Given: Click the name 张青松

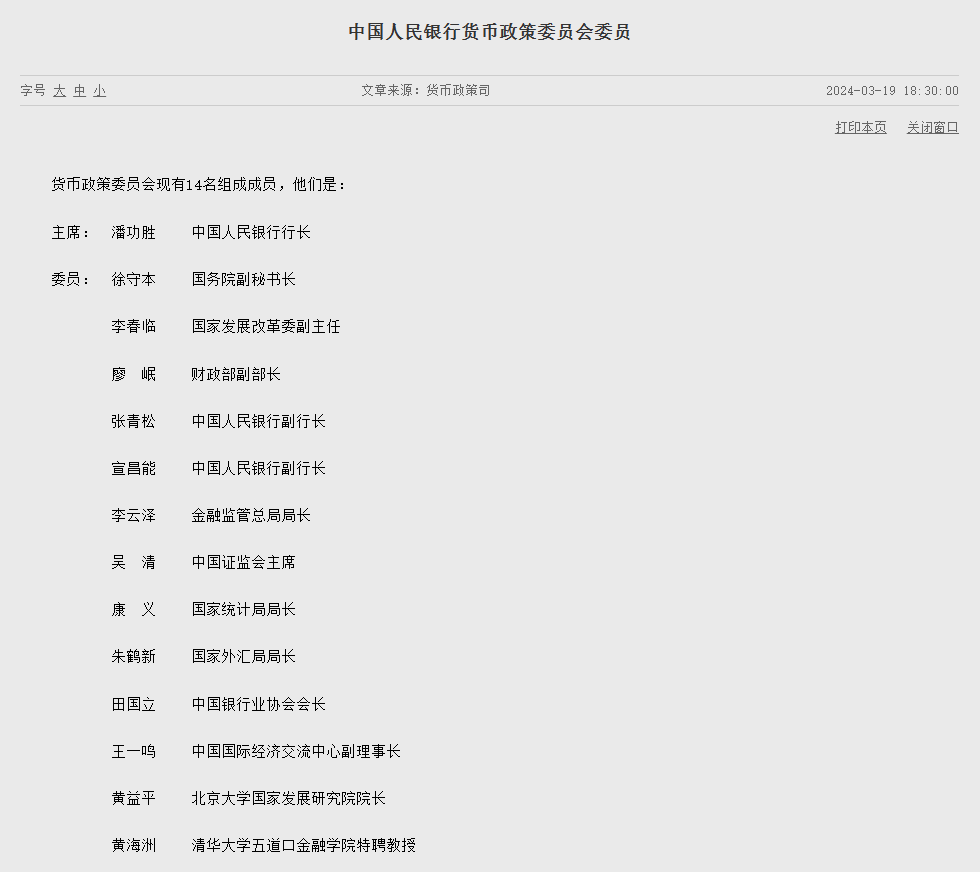Looking at the screenshot, I should tap(133, 421).
